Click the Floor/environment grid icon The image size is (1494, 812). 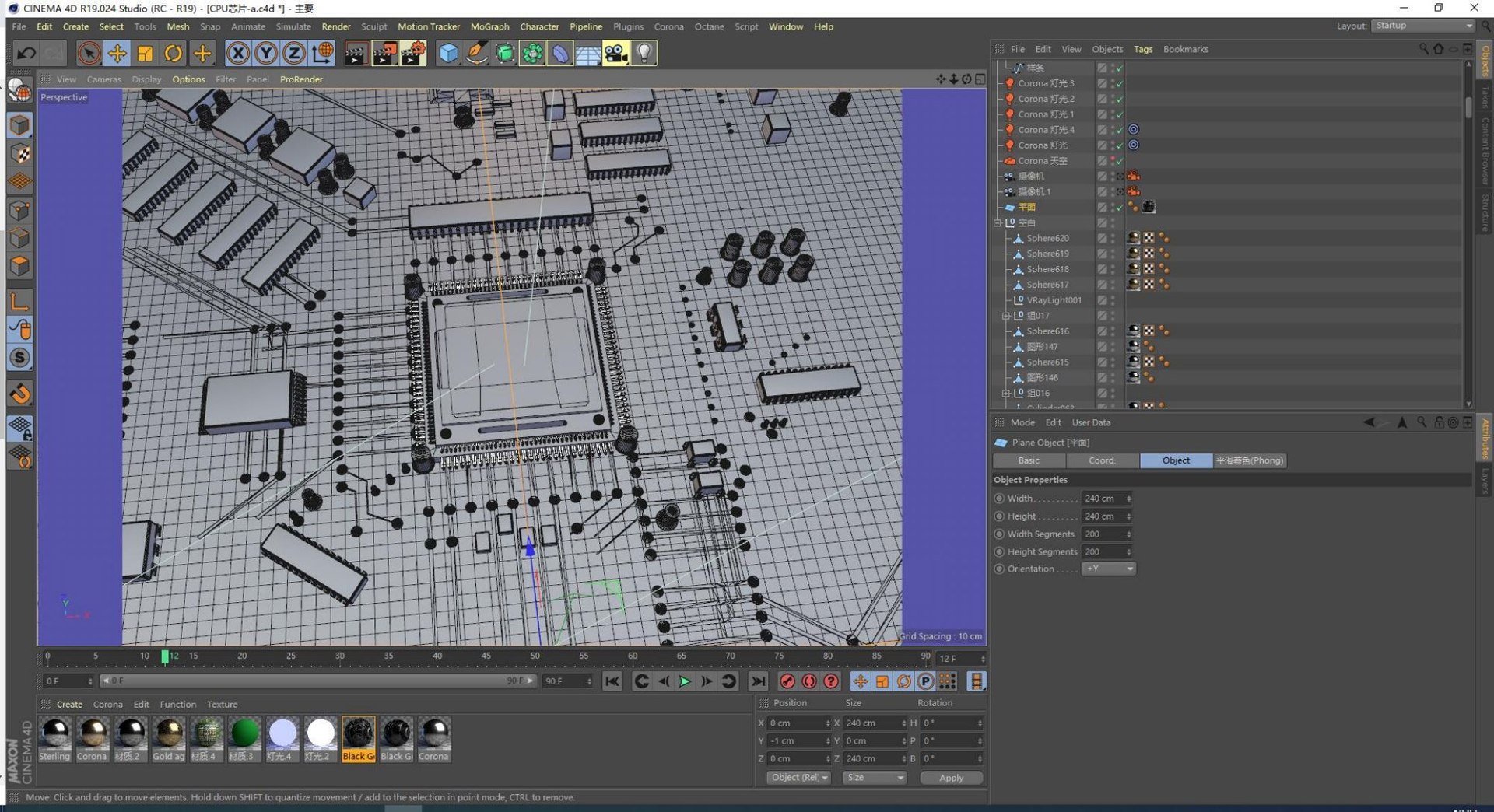pos(587,54)
